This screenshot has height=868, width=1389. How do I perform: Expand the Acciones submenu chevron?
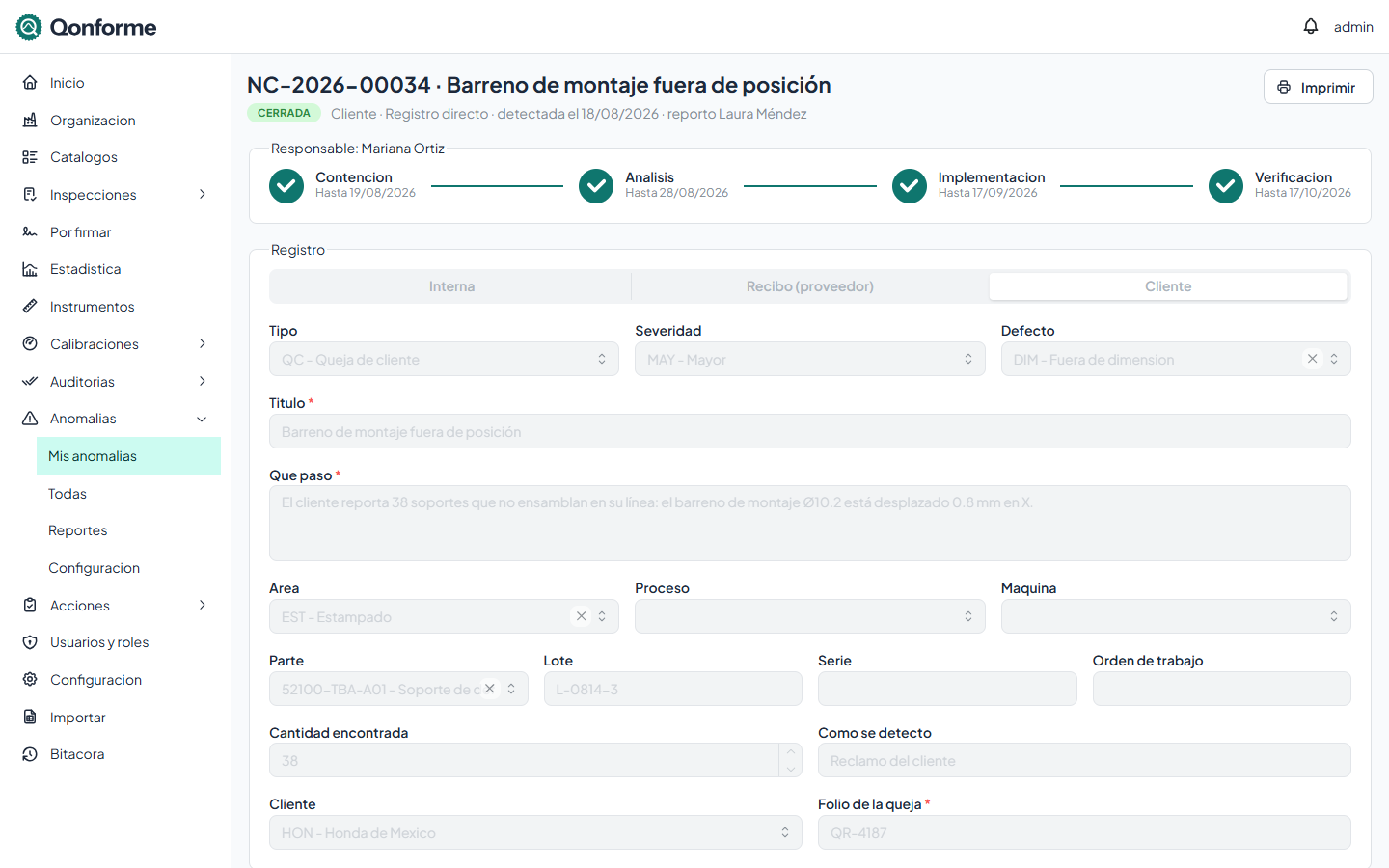pyautogui.click(x=203, y=606)
